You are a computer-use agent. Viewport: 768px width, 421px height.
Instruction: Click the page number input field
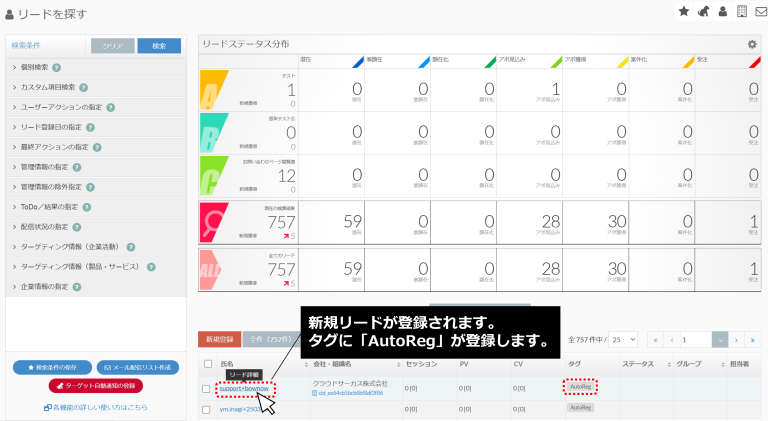point(696,340)
